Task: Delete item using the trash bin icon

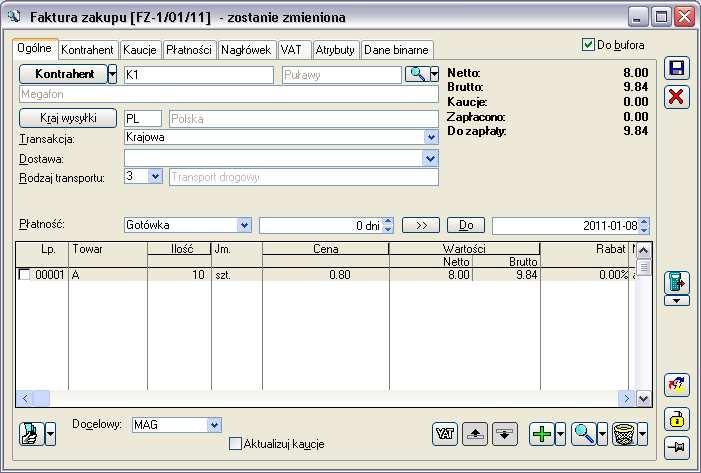Action: [625, 434]
